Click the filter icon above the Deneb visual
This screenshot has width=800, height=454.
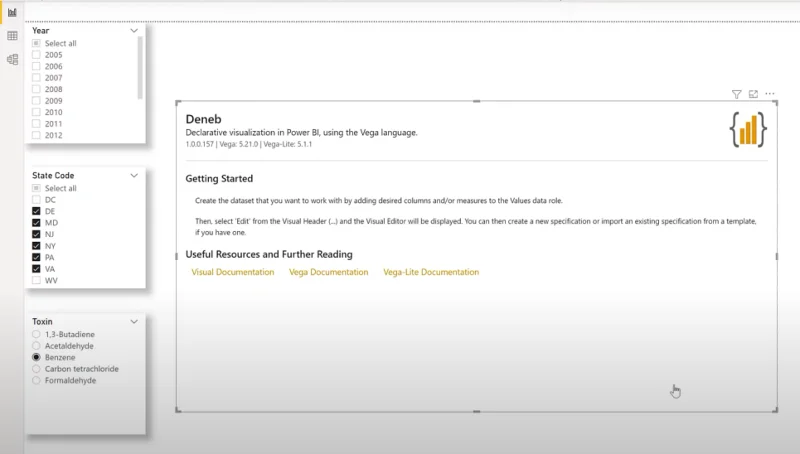click(x=736, y=94)
